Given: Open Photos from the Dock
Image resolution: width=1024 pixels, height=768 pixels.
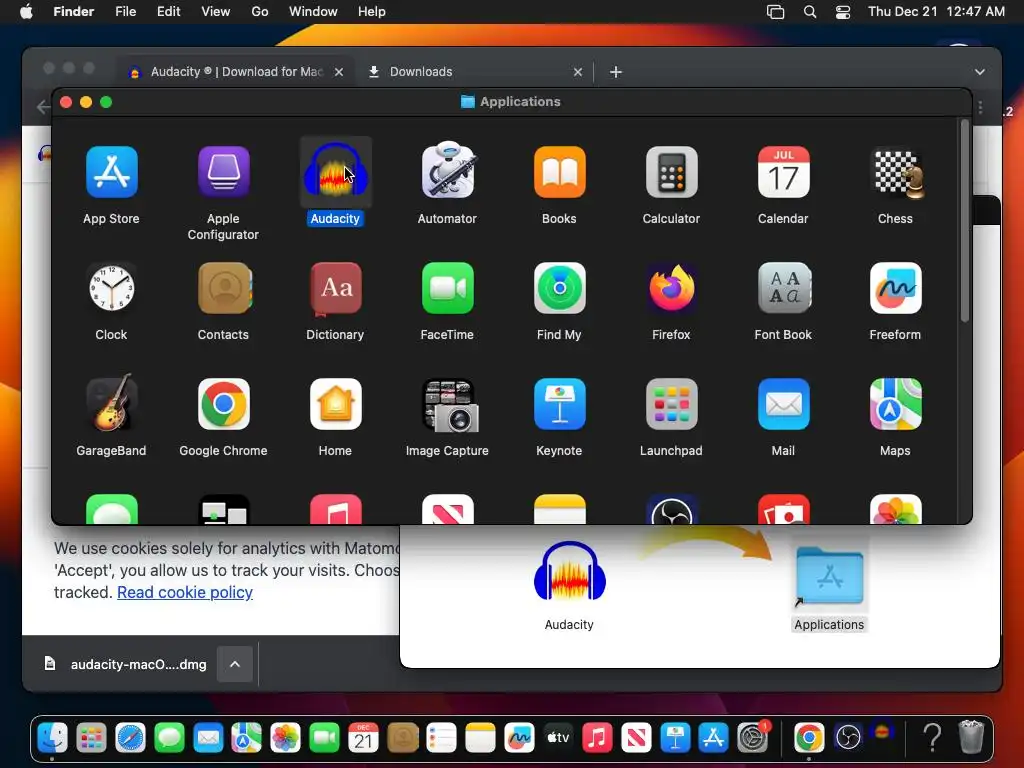Looking at the screenshot, I should [285, 738].
